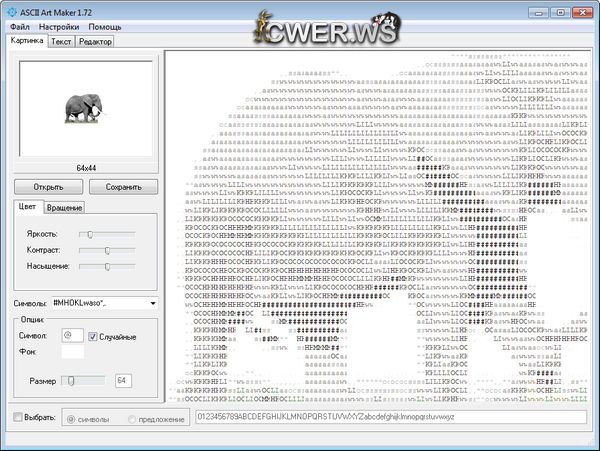Switch to the Картинка tab
The height and width of the screenshot is (451, 600).
point(27,41)
